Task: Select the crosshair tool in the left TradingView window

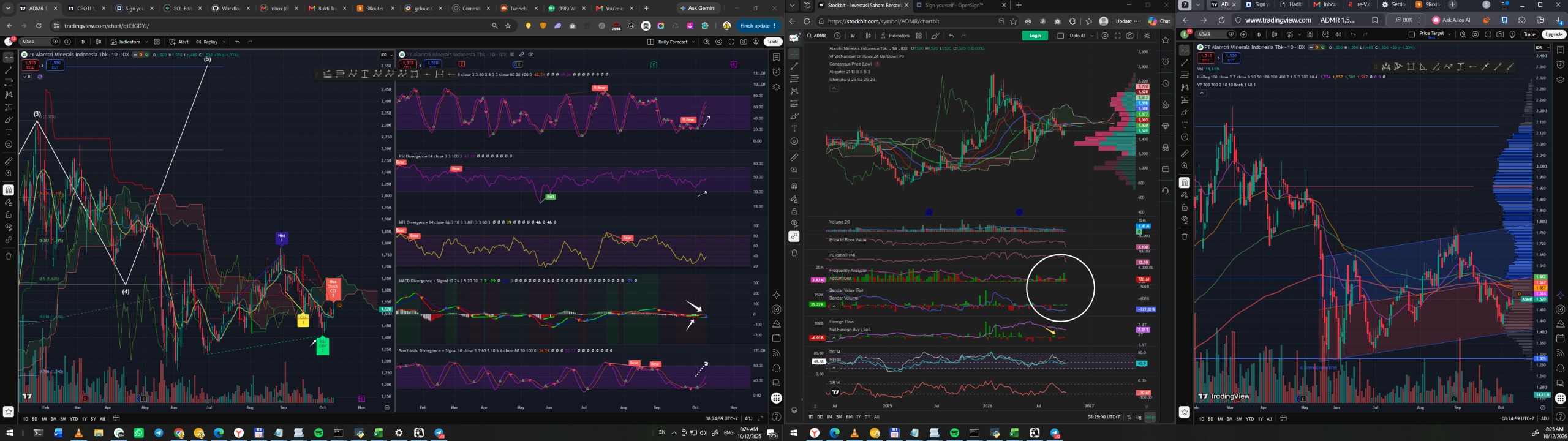Action: [9, 58]
